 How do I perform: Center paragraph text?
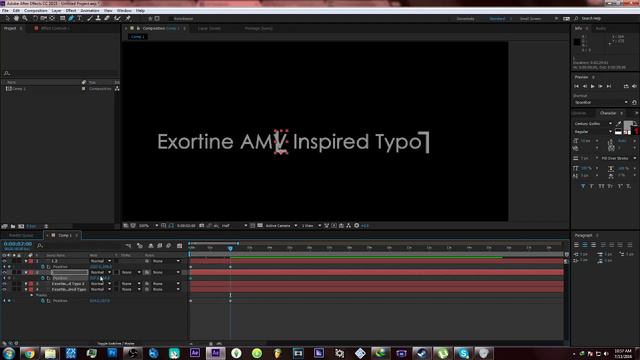(585, 245)
